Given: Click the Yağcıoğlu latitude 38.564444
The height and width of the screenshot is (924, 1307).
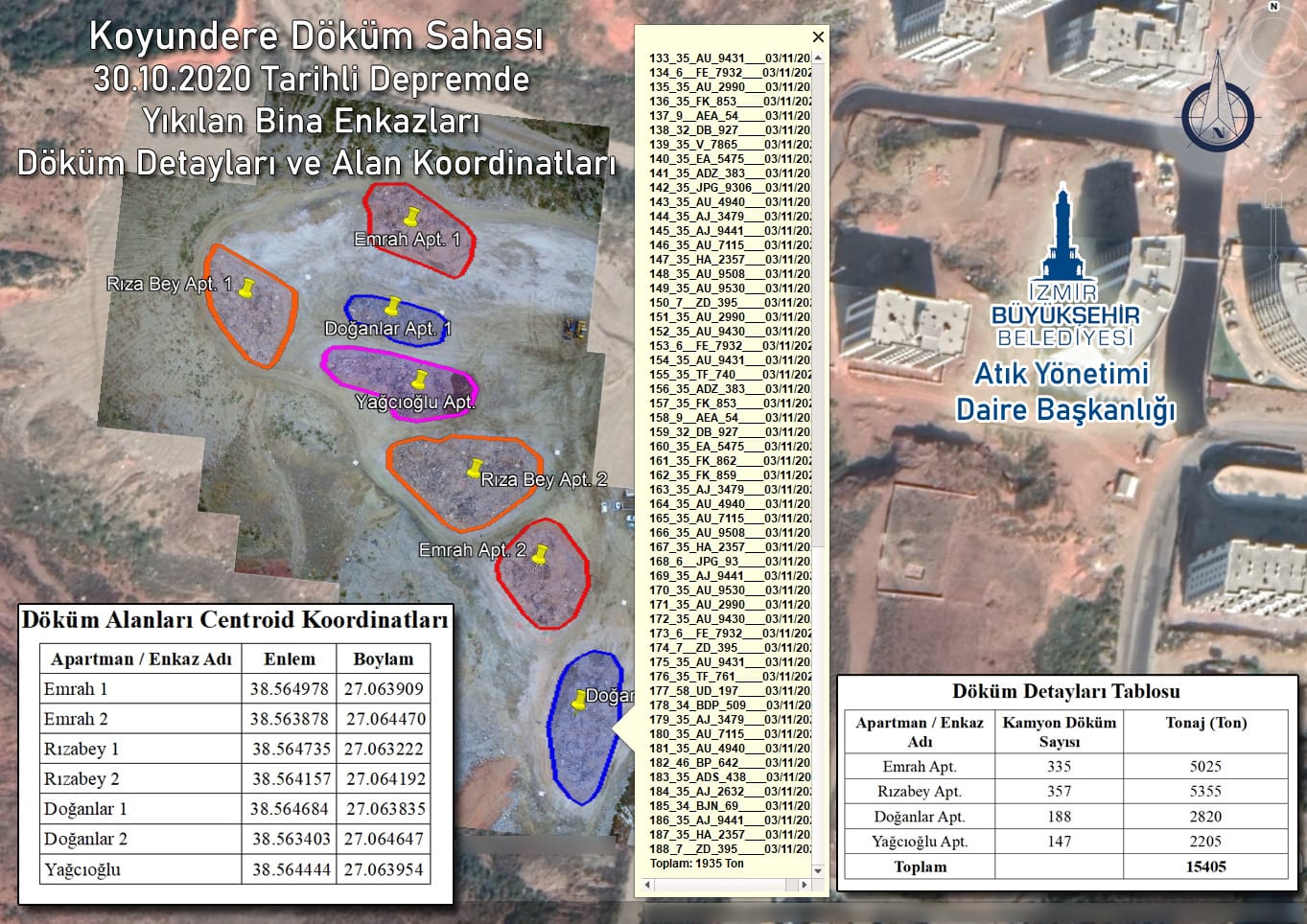Looking at the screenshot, I should pyautogui.click(x=291, y=870).
